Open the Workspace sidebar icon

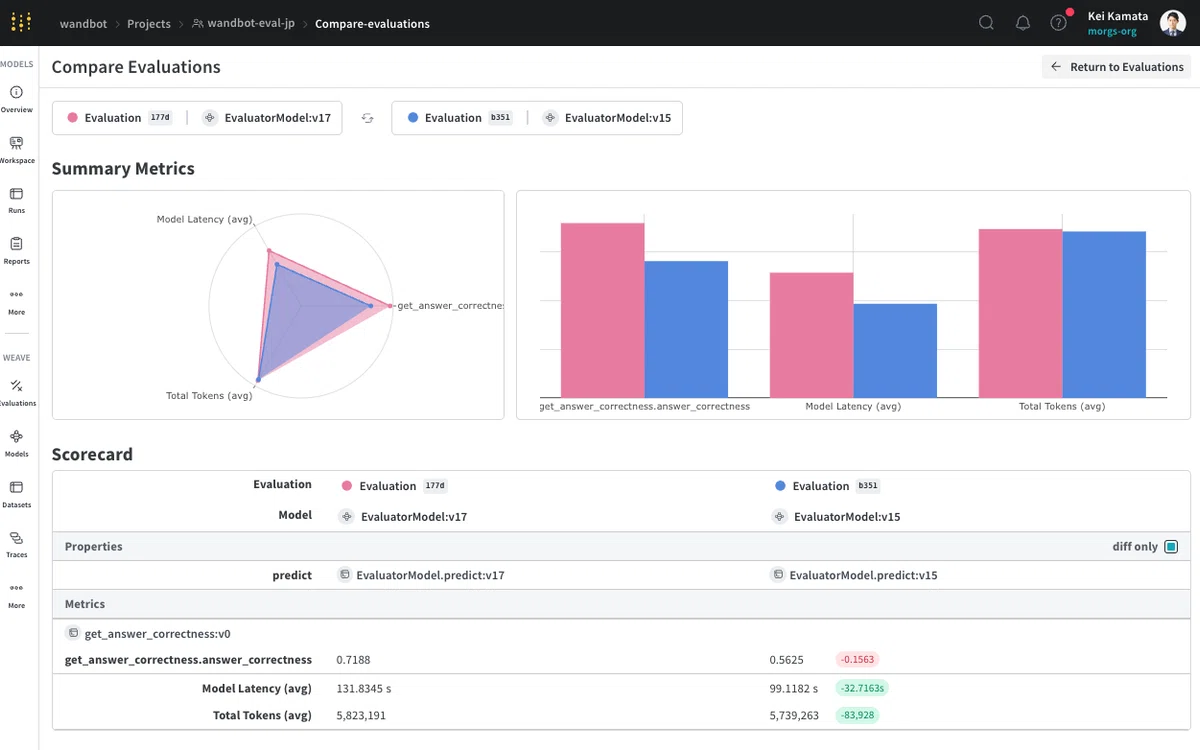click(x=16, y=149)
